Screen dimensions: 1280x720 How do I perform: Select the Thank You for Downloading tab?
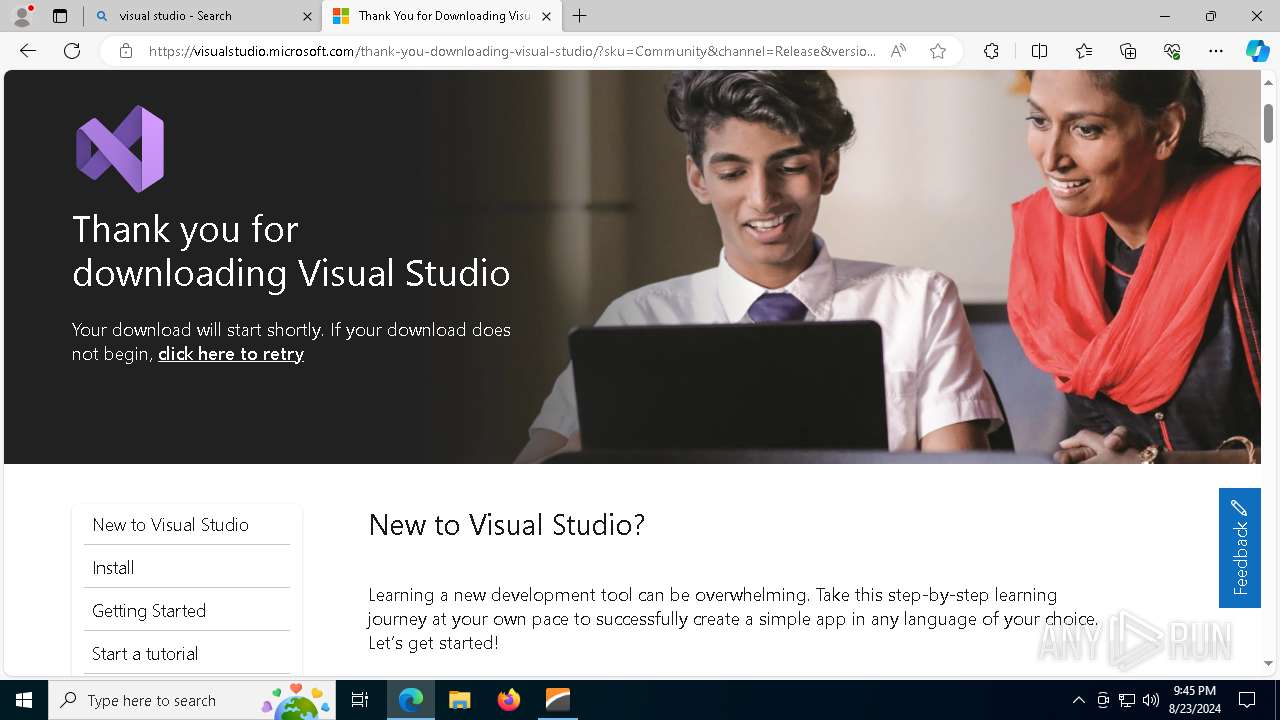point(441,16)
